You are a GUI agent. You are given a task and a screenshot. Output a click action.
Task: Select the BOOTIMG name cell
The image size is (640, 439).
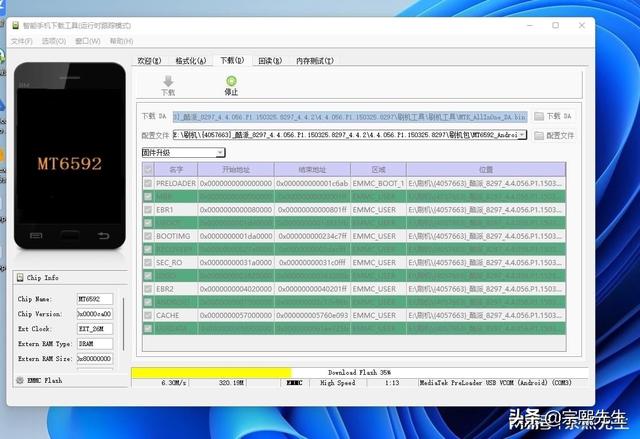click(176, 236)
